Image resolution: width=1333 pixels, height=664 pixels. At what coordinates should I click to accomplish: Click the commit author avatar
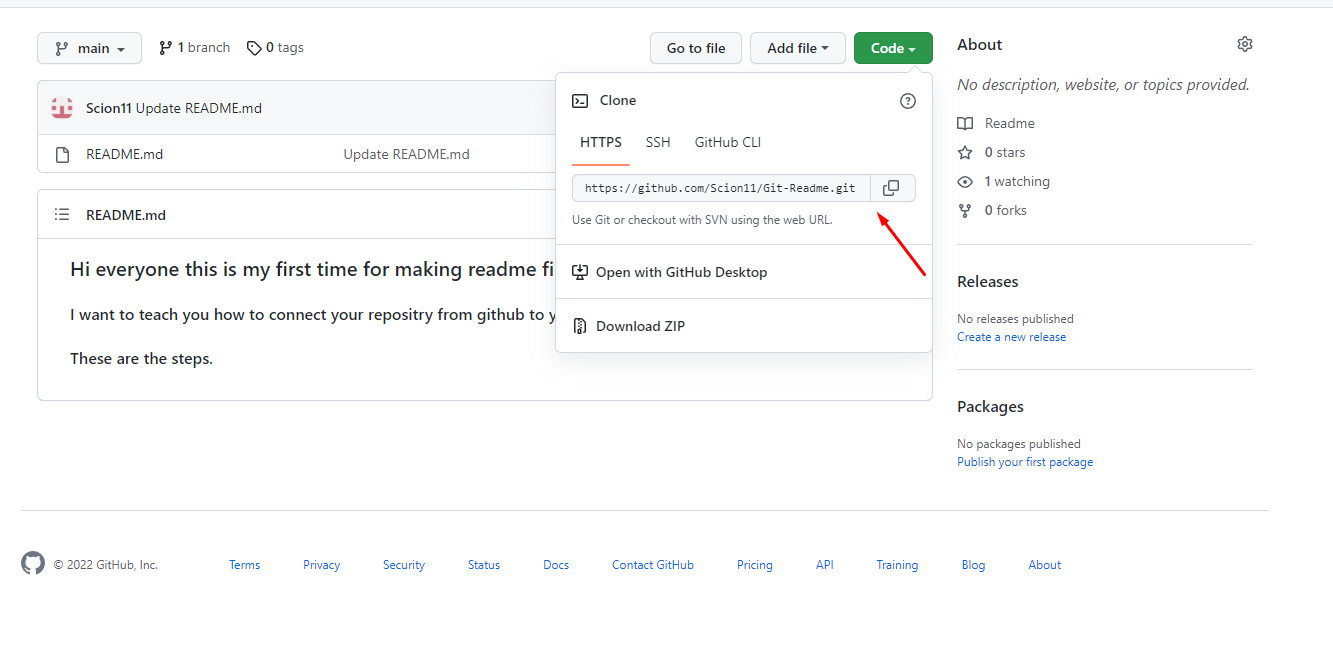point(61,107)
